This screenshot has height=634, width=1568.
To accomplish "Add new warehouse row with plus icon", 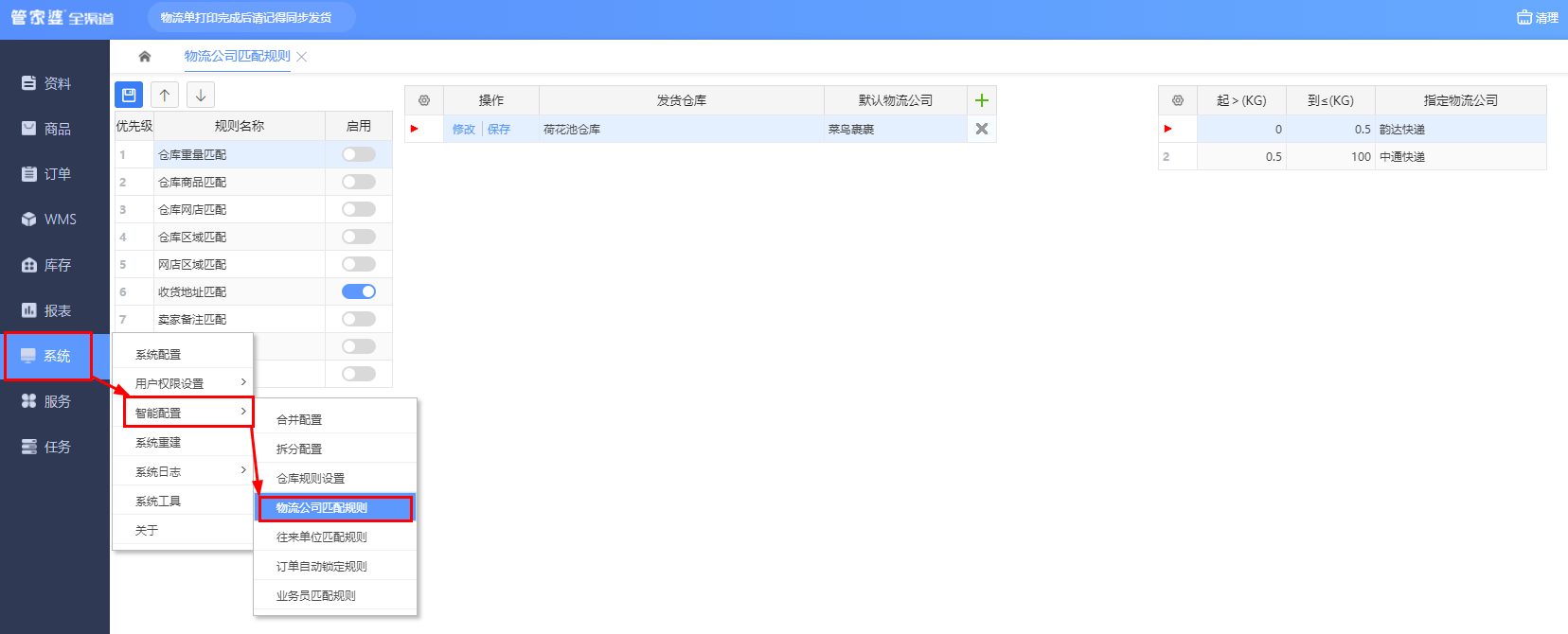I will 982,100.
